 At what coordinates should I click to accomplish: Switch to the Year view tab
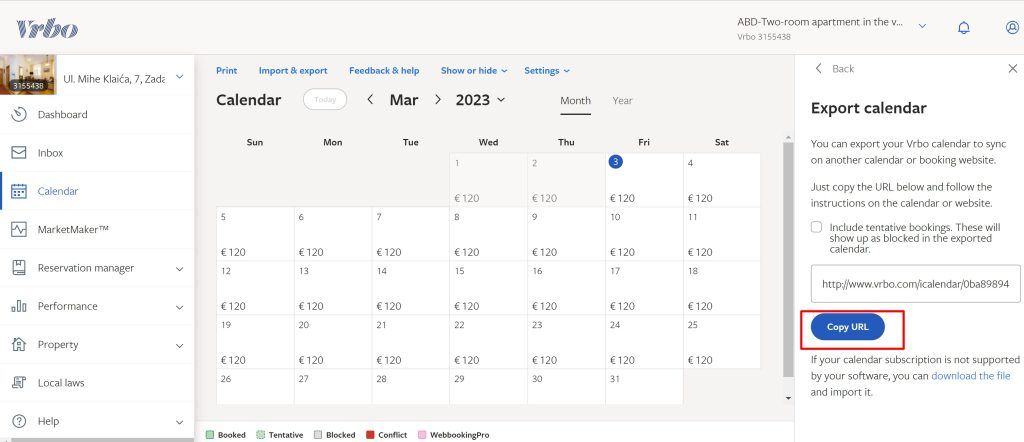(622, 101)
